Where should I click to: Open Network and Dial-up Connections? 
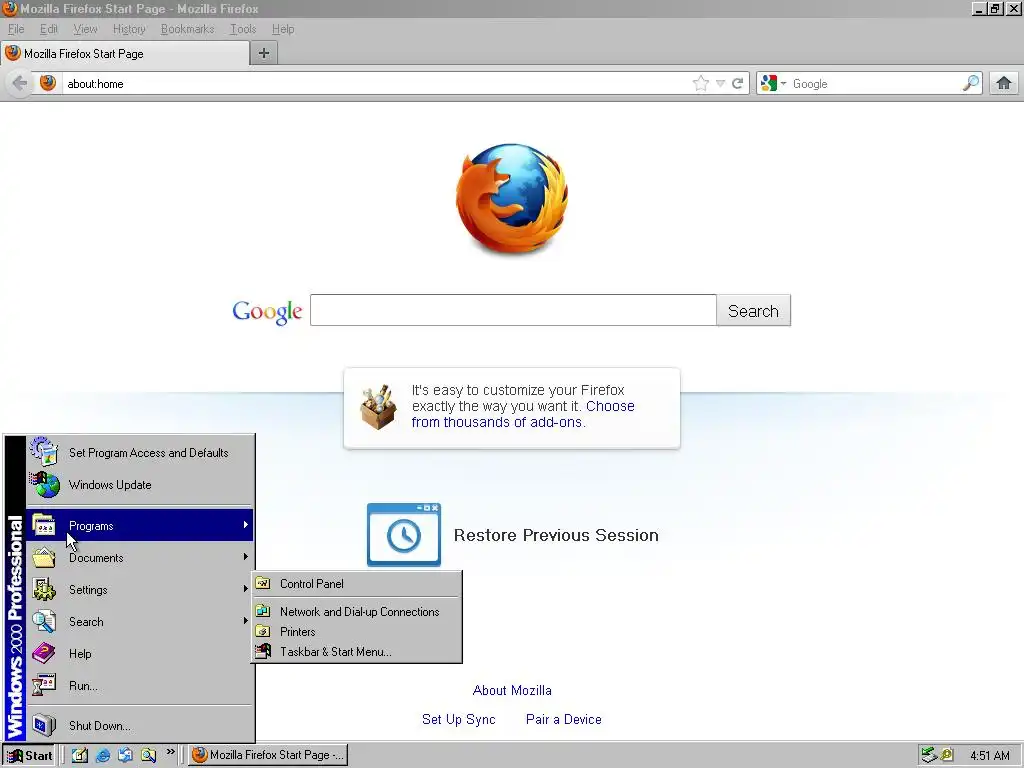tap(357, 612)
